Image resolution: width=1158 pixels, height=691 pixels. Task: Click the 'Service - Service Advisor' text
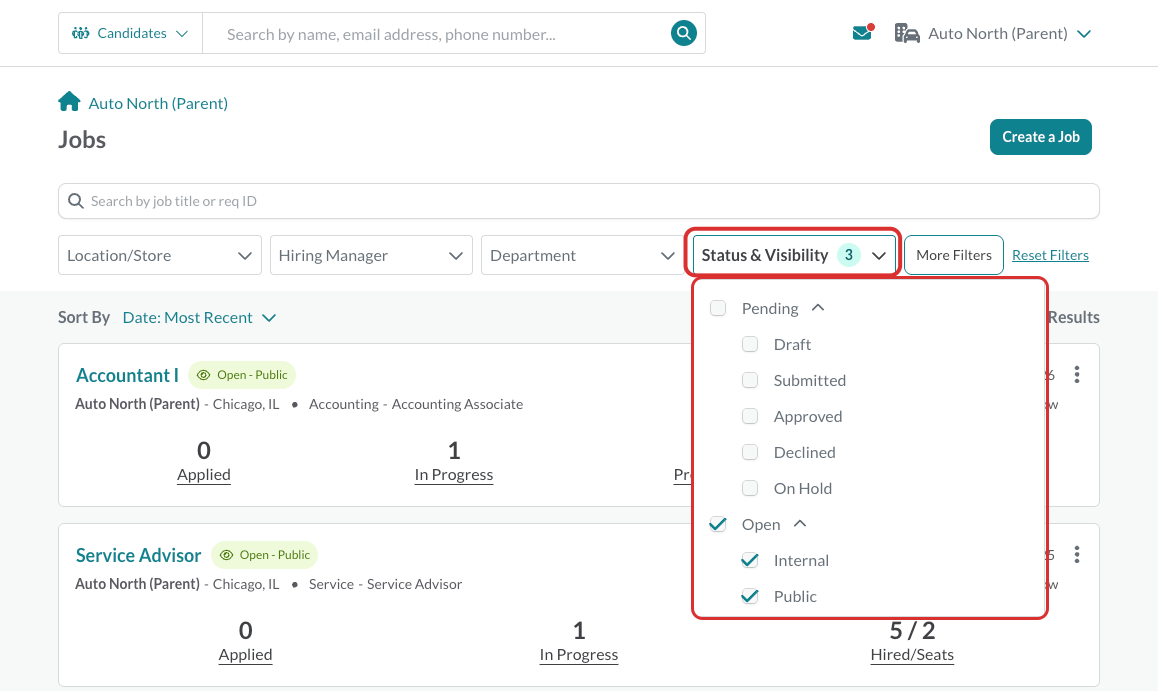386,584
